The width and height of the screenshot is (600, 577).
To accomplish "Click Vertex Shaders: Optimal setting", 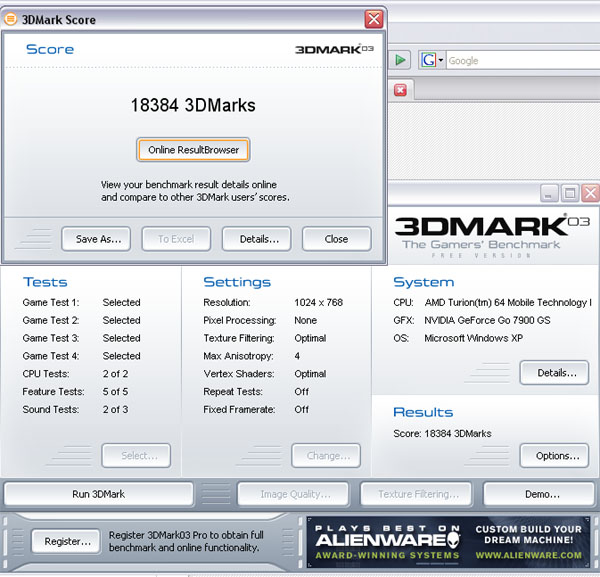I will click(x=265, y=374).
